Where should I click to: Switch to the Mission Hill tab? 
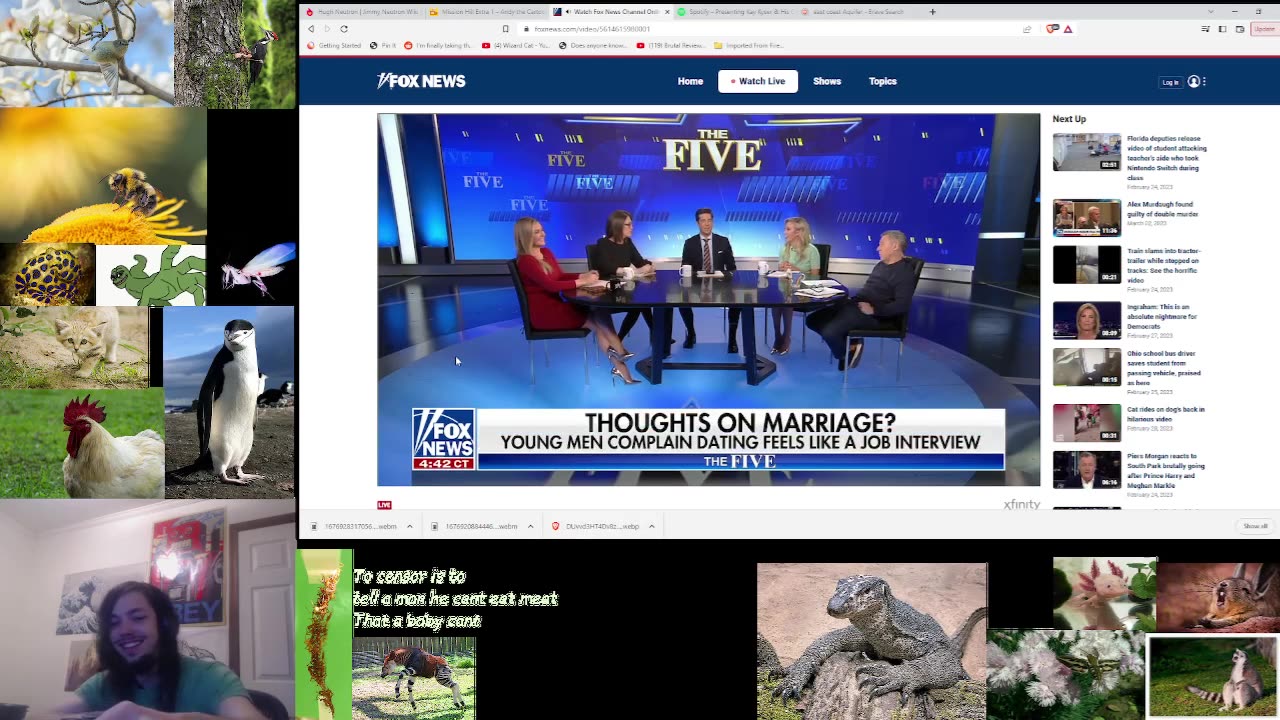488,12
